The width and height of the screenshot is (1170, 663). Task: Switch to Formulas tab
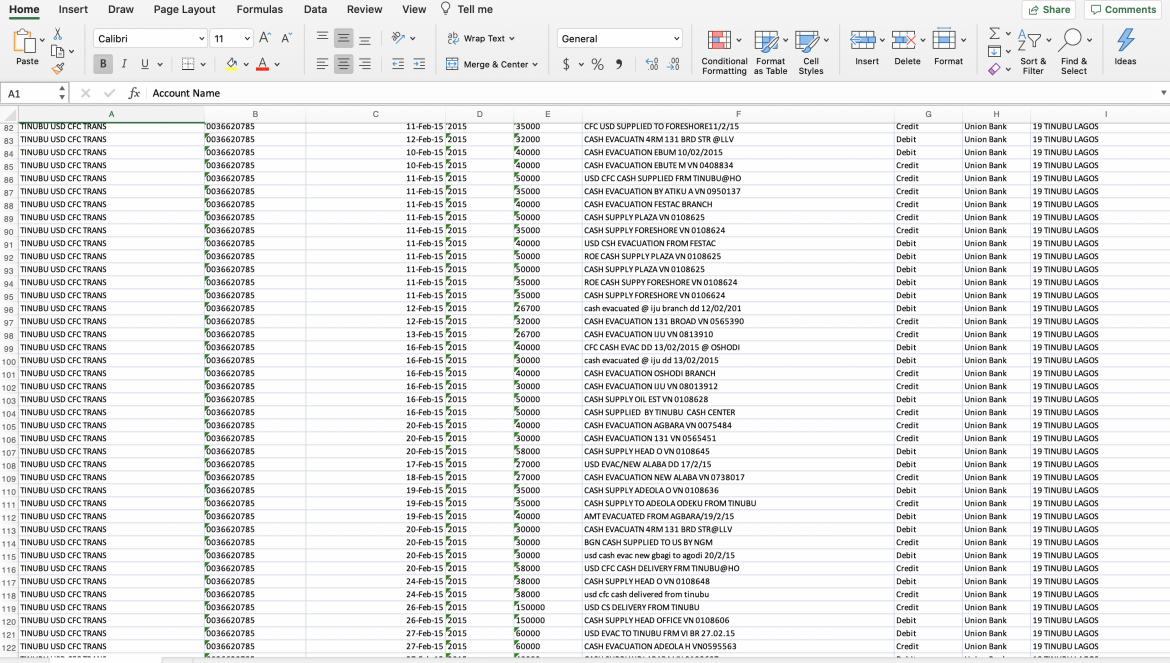(260, 10)
